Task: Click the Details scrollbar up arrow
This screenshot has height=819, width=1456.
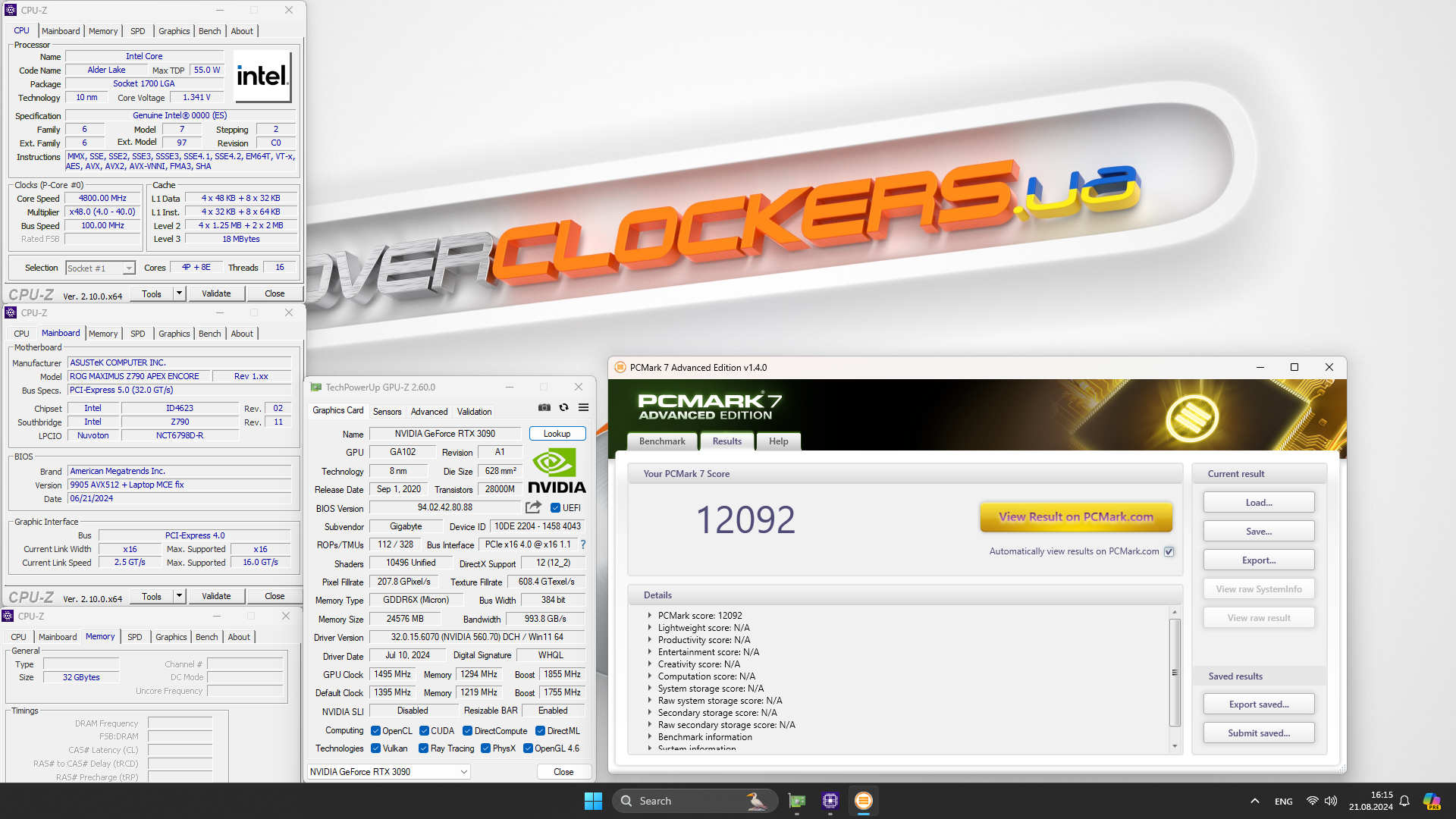Action: 1175,612
